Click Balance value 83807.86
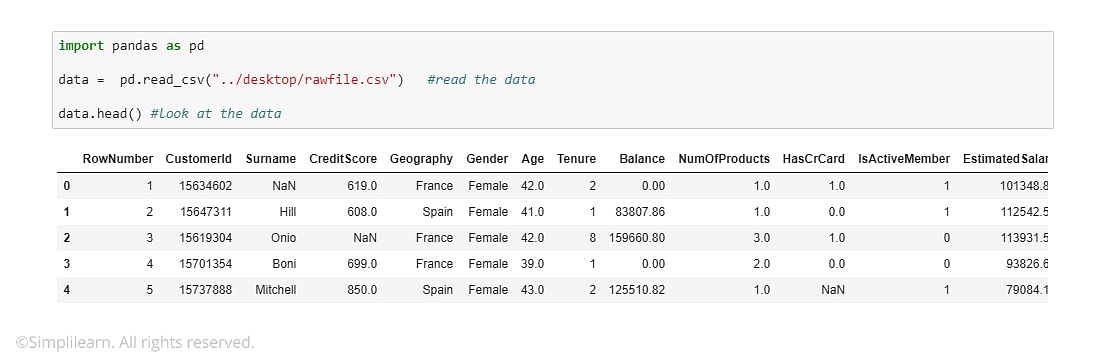Screen dimensions: 1100x360 tap(639, 212)
